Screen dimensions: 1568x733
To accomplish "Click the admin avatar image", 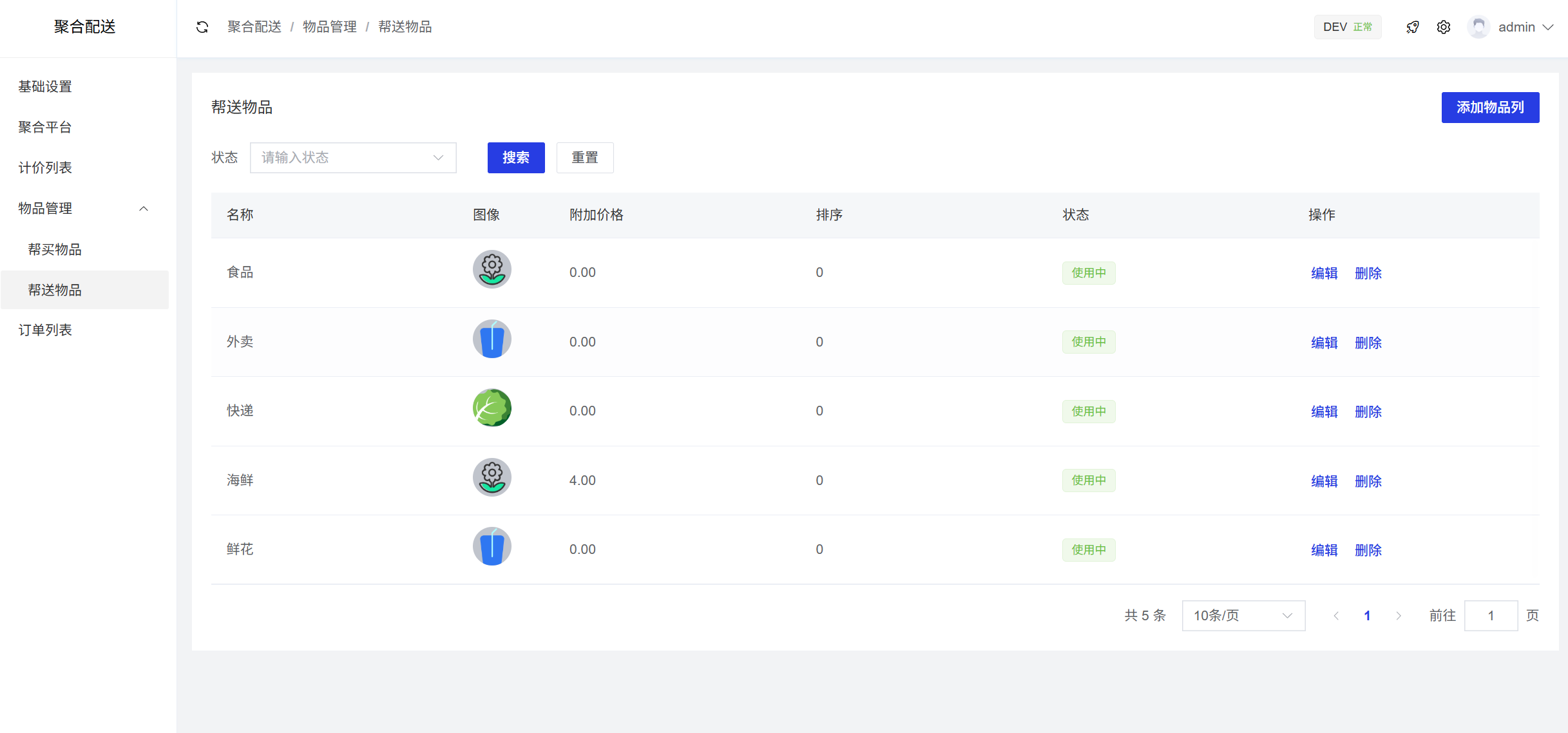I will pyautogui.click(x=1478, y=27).
